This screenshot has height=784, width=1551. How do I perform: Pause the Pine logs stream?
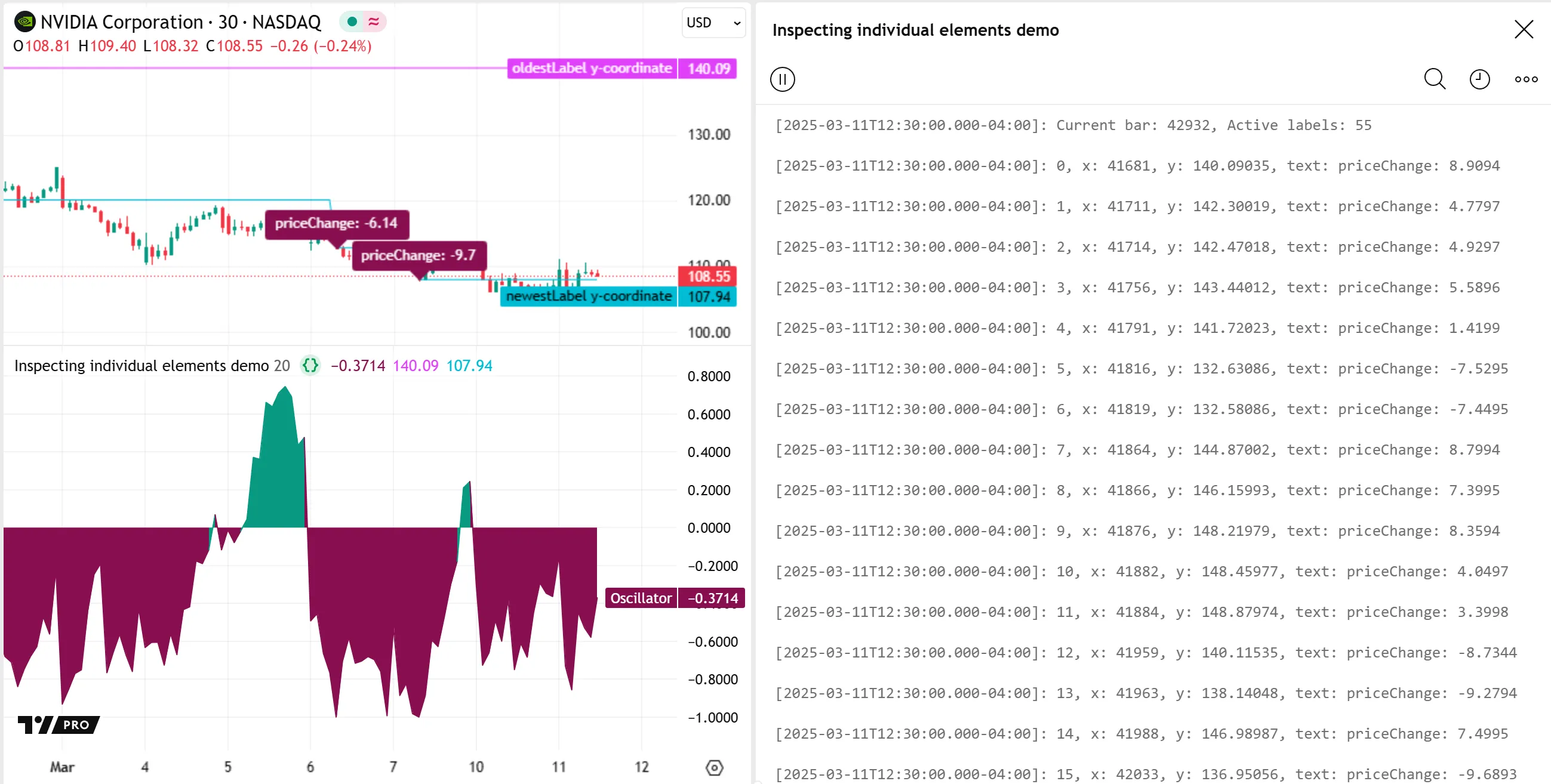782,79
